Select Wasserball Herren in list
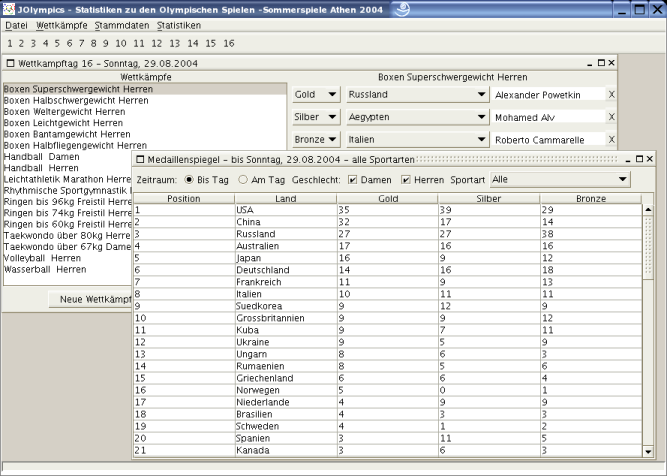 [x=68, y=269]
